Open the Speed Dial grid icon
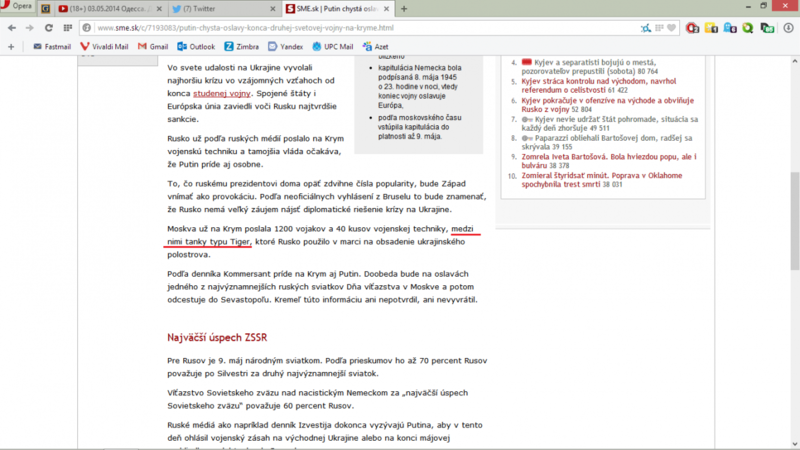Viewport: 800px width, 450px height. 67,28
